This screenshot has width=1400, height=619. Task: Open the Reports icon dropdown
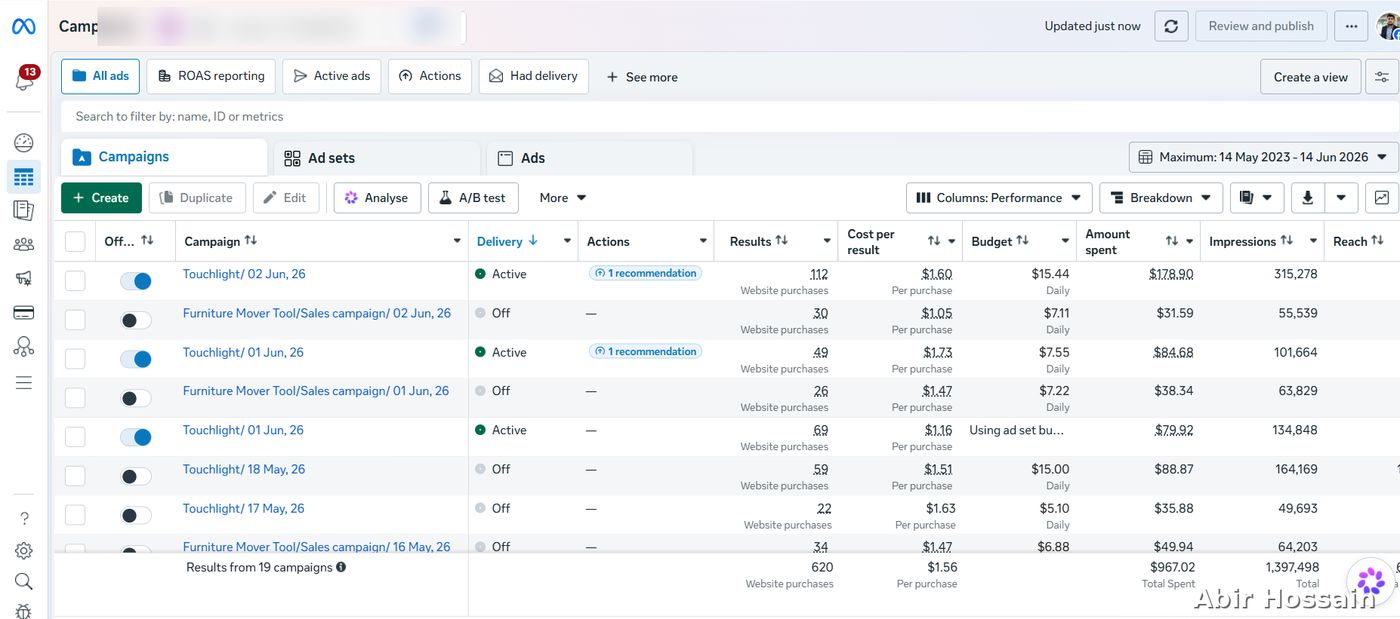click(x=1257, y=198)
